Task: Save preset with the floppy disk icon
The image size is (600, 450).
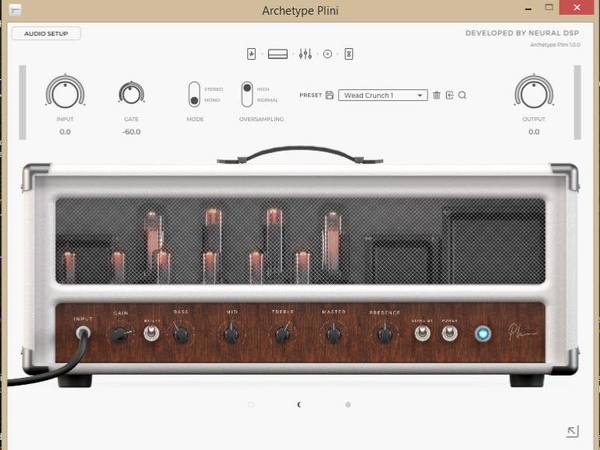Action: coord(329,95)
